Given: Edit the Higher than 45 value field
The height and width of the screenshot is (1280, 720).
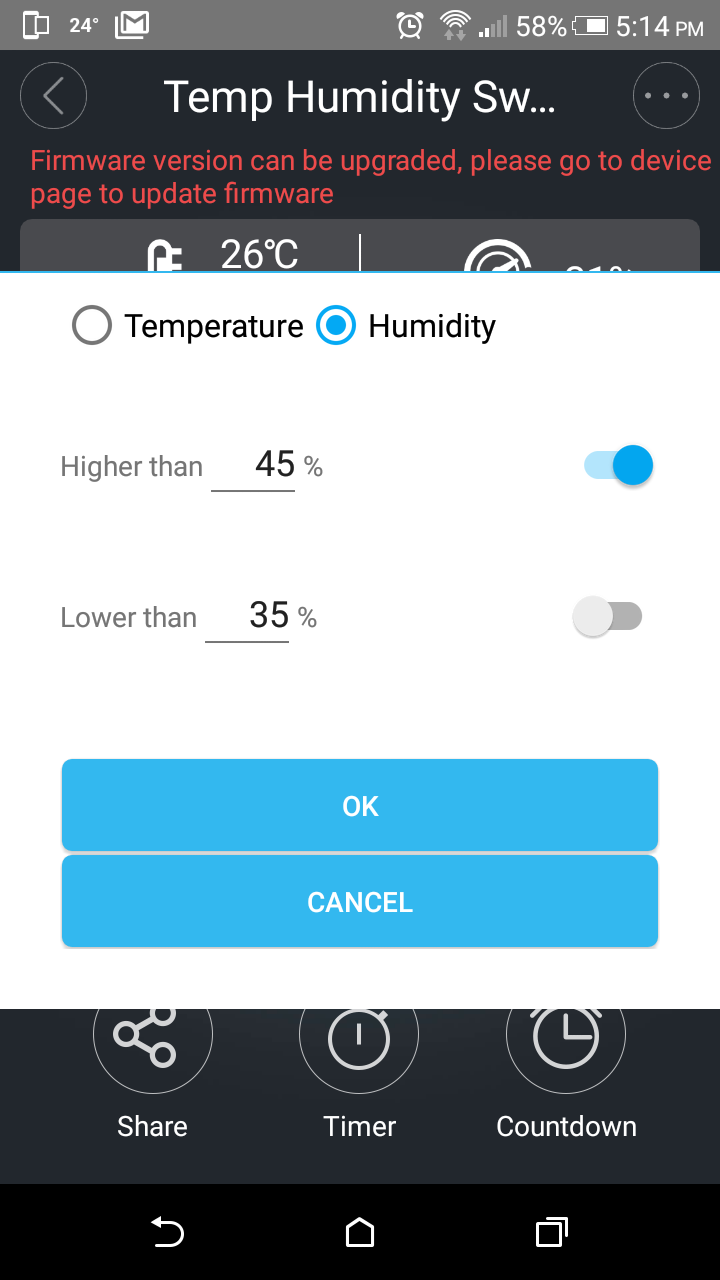Looking at the screenshot, I should [253, 466].
